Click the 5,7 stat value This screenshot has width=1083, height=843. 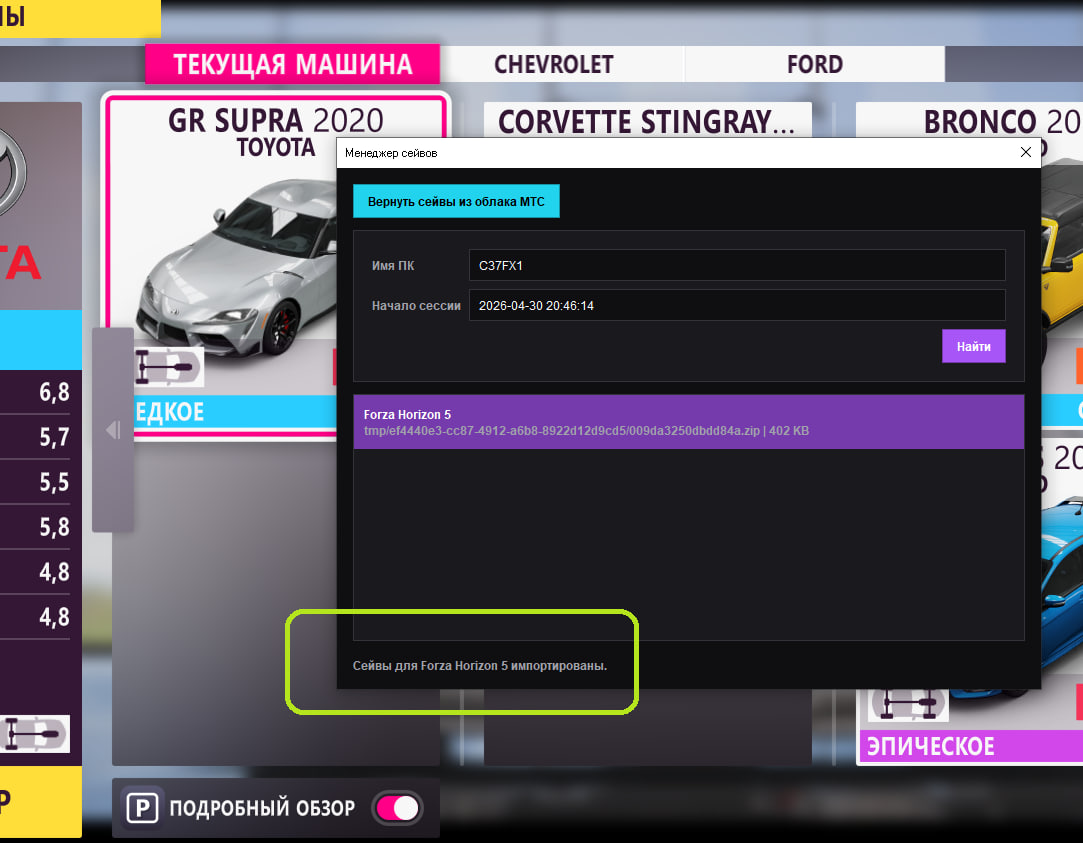[x=54, y=437]
